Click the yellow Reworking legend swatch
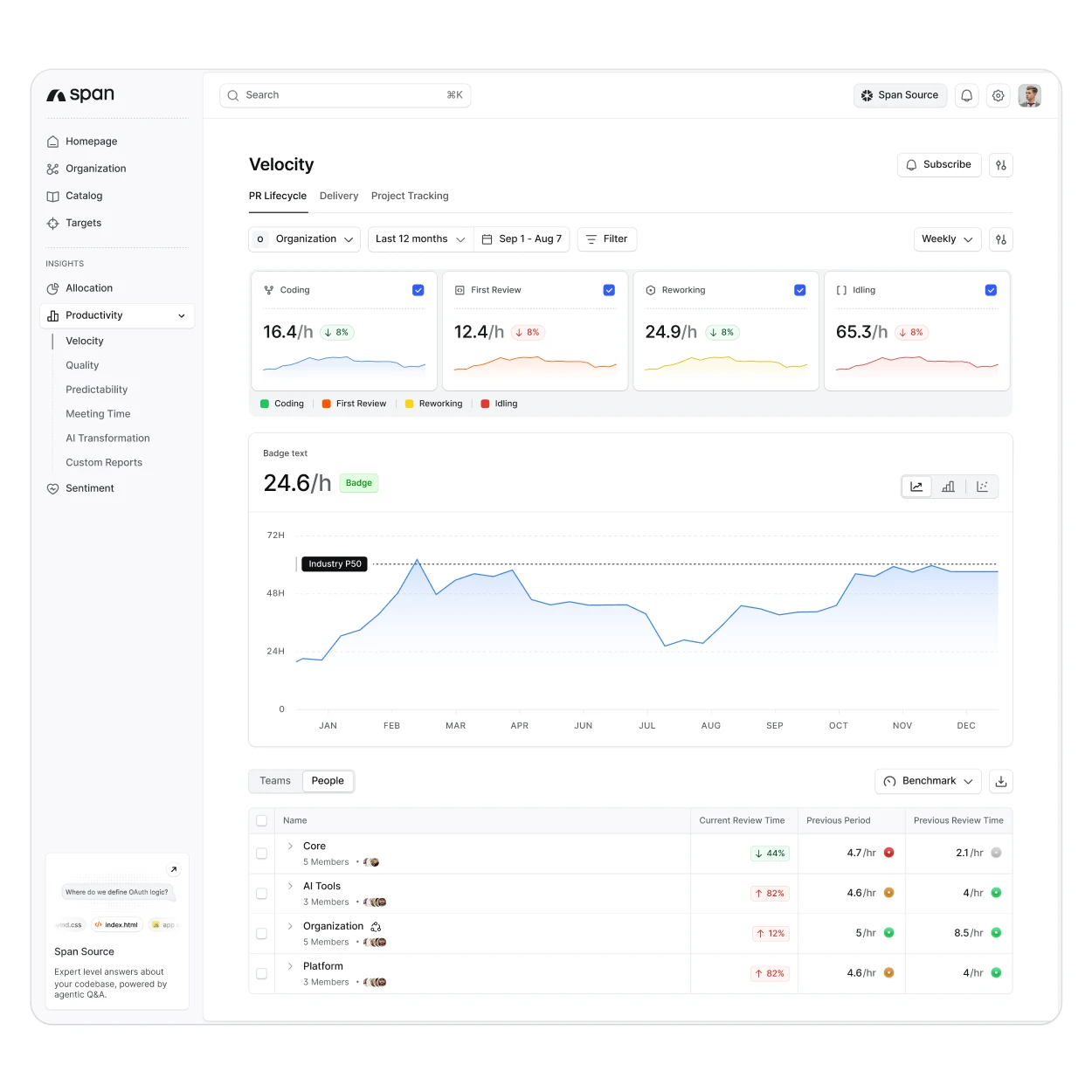This screenshot has height=1092, width=1092. [409, 404]
